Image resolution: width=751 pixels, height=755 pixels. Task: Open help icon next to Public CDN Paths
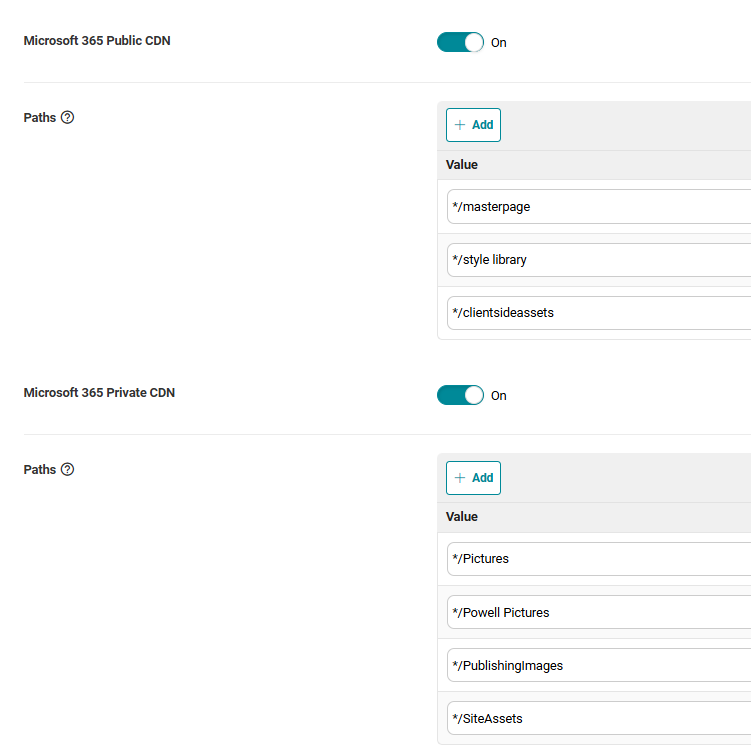click(67, 117)
